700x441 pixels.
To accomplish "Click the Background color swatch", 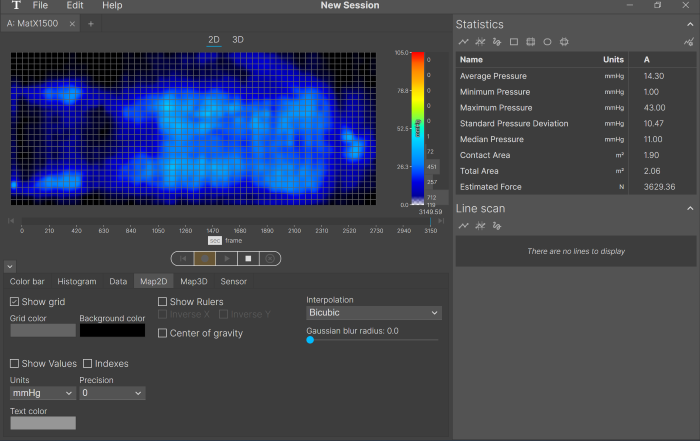I will point(112,330).
